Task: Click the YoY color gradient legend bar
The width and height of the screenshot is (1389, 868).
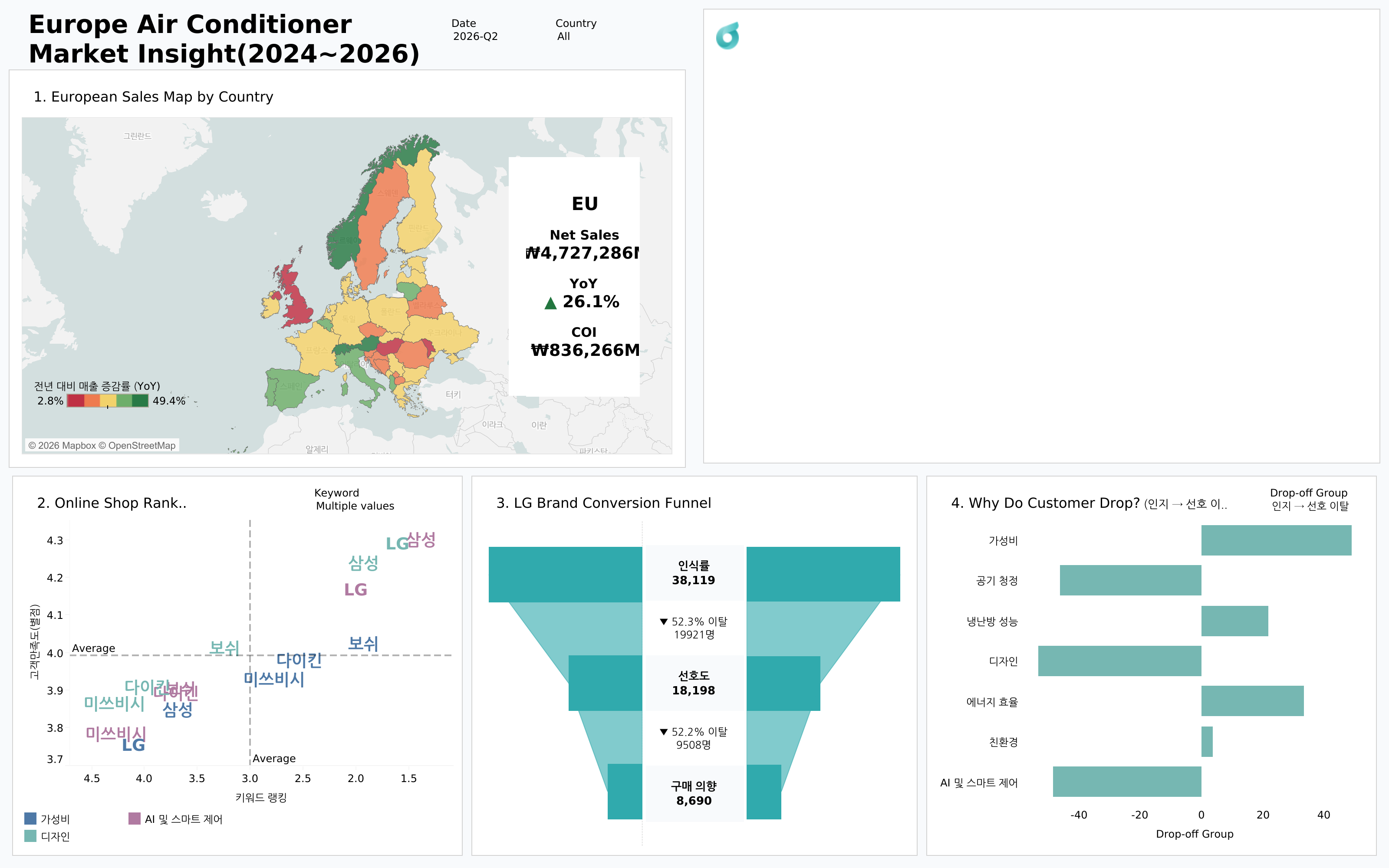Action: (107, 401)
